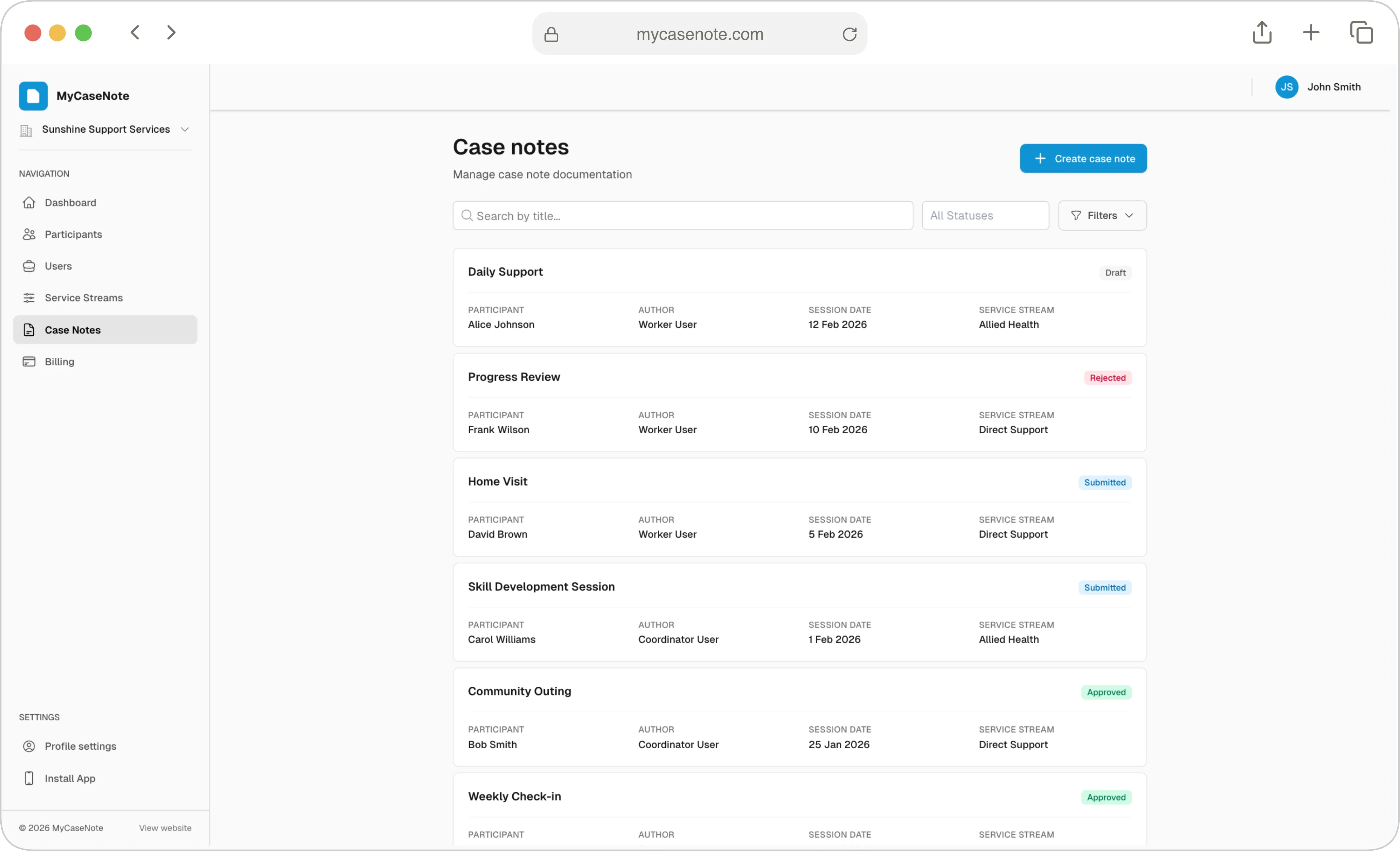Open Users via its sidebar icon
This screenshot has width=1400, height=851.
point(30,266)
